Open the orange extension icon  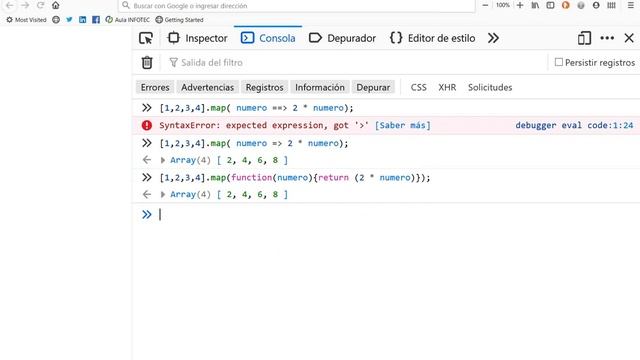565,5
